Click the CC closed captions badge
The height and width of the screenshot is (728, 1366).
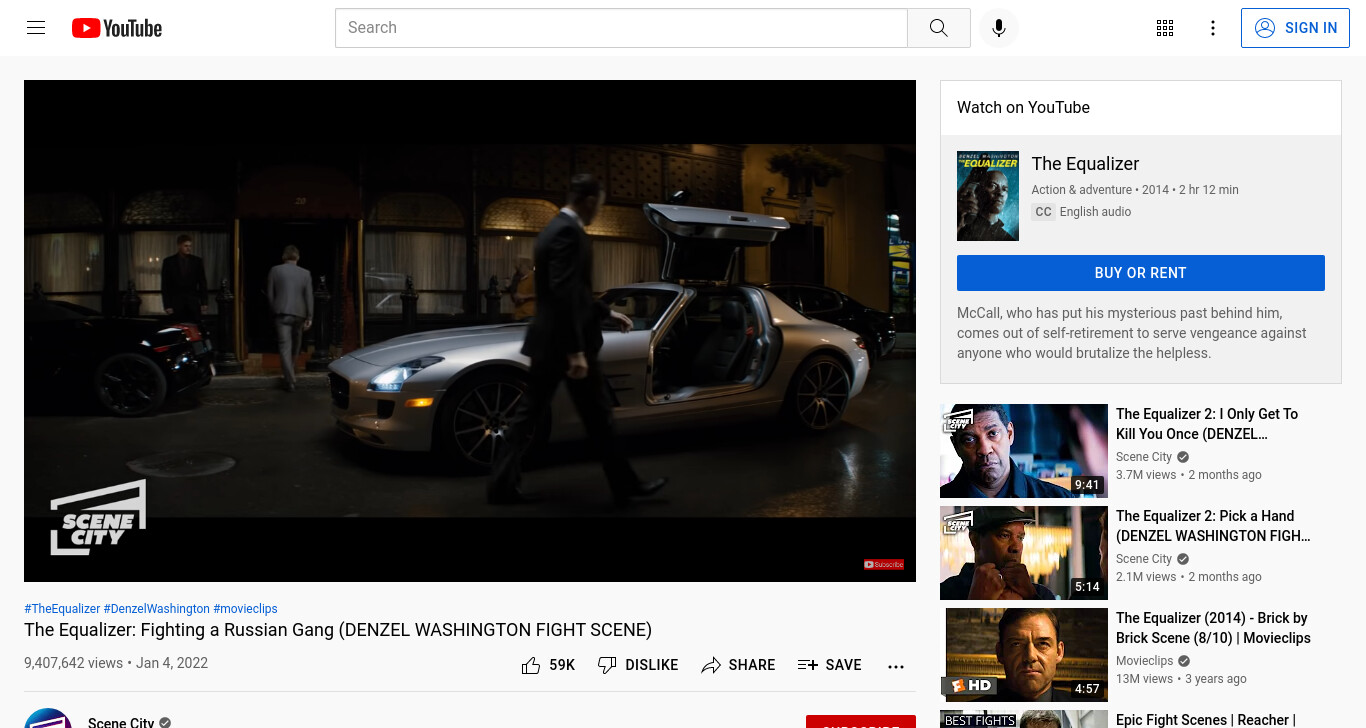(1043, 212)
